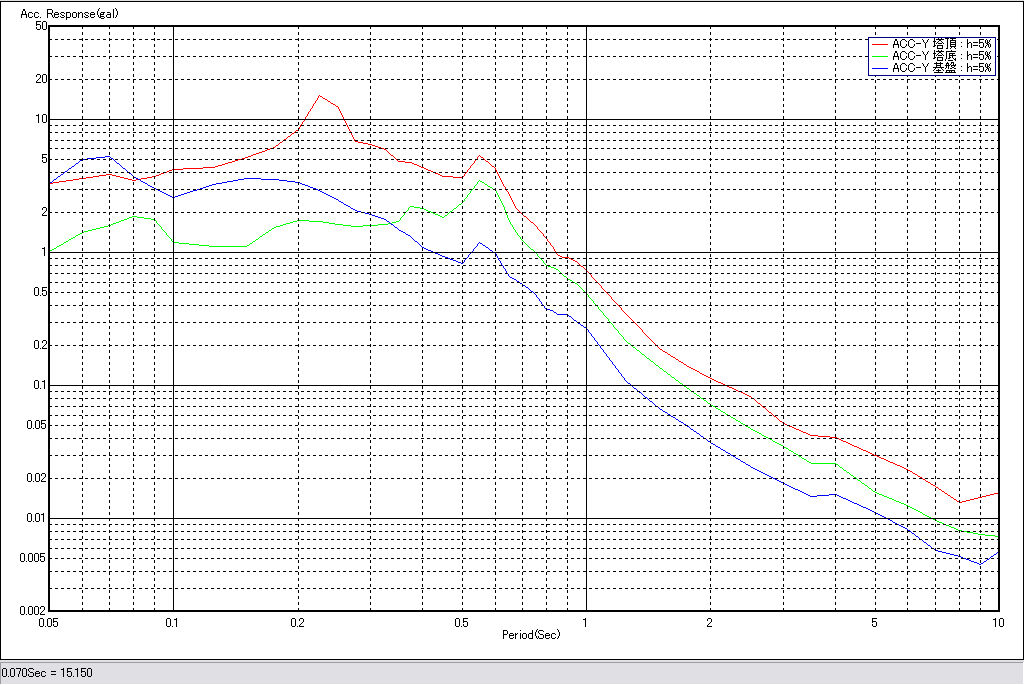Image resolution: width=1024 pixels, height=685 pixels.
Task: Click the status bar reading 0.070Sec = 15.150
Action: (47, 673)
